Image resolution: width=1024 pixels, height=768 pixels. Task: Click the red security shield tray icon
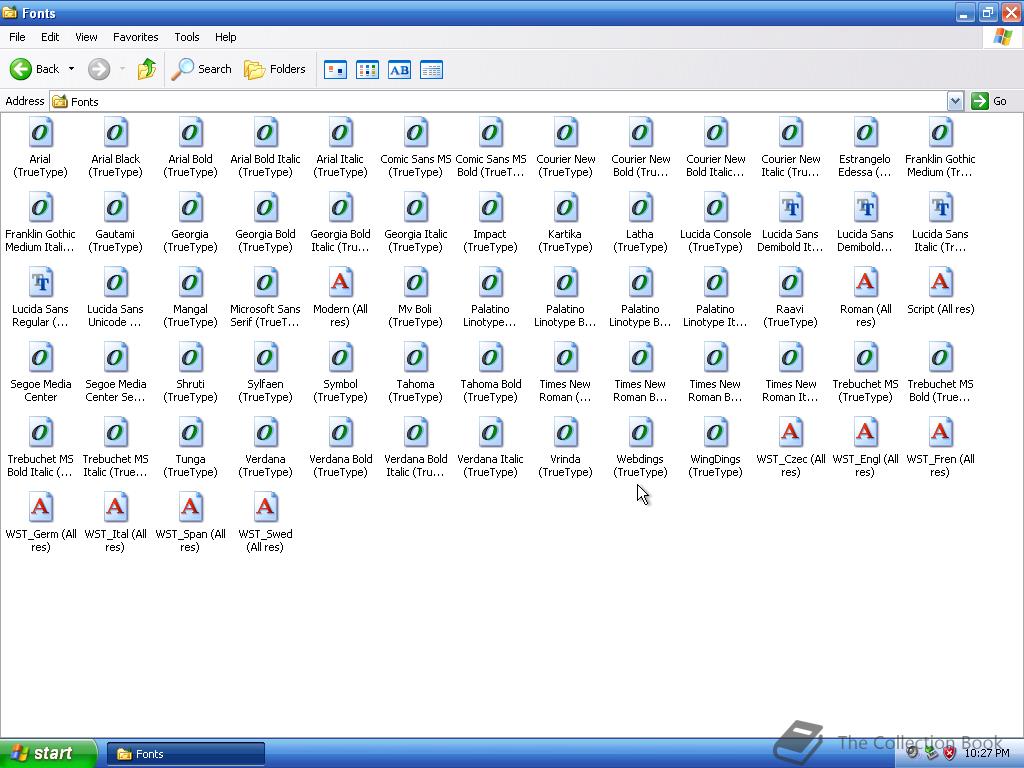pyautogui.click(x=949, y=753)
